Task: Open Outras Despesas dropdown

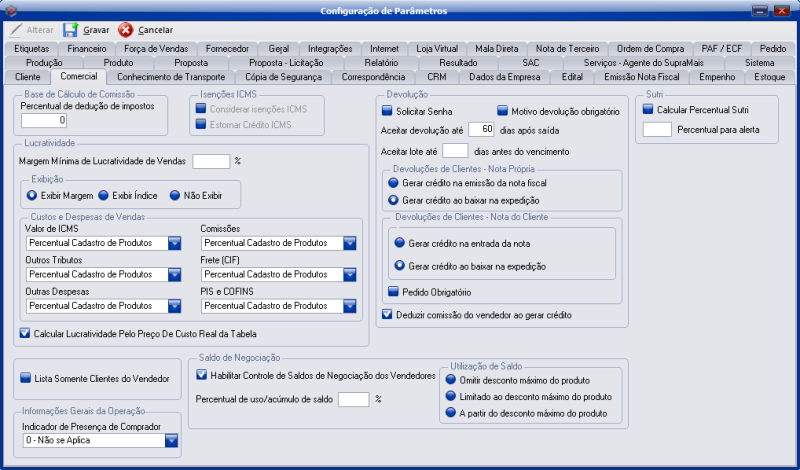Action: click(174, 306)
